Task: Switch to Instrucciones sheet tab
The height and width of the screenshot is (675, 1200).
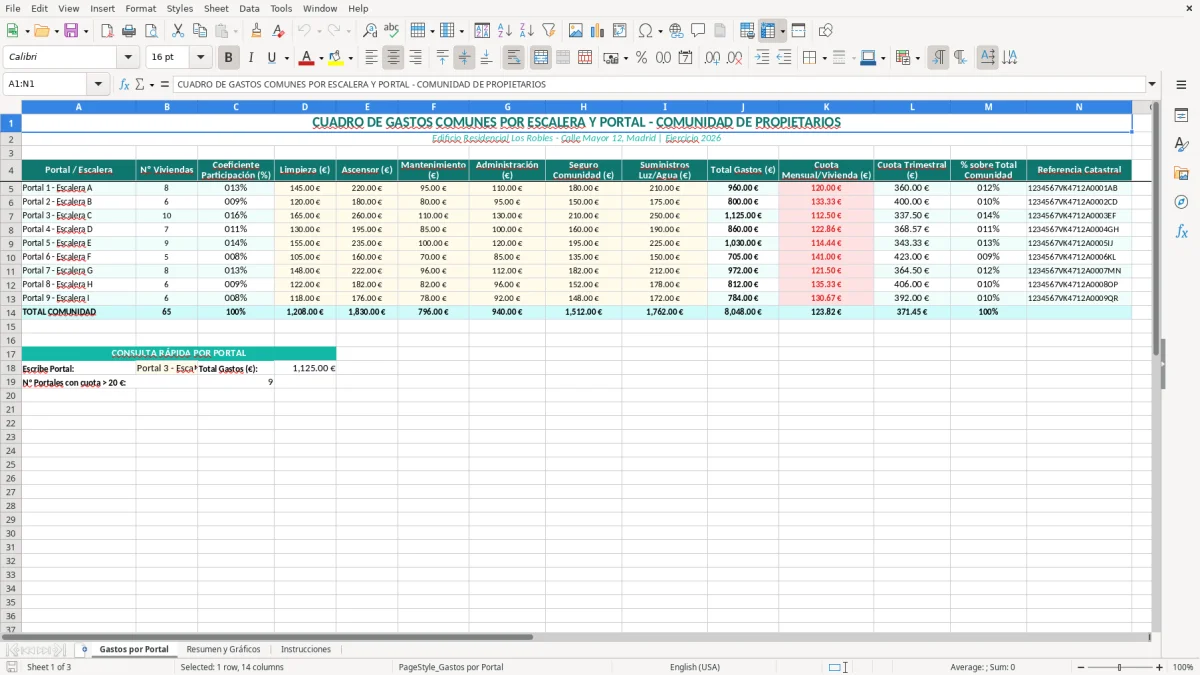Action: pyautogui.click(x=306, y=650)
